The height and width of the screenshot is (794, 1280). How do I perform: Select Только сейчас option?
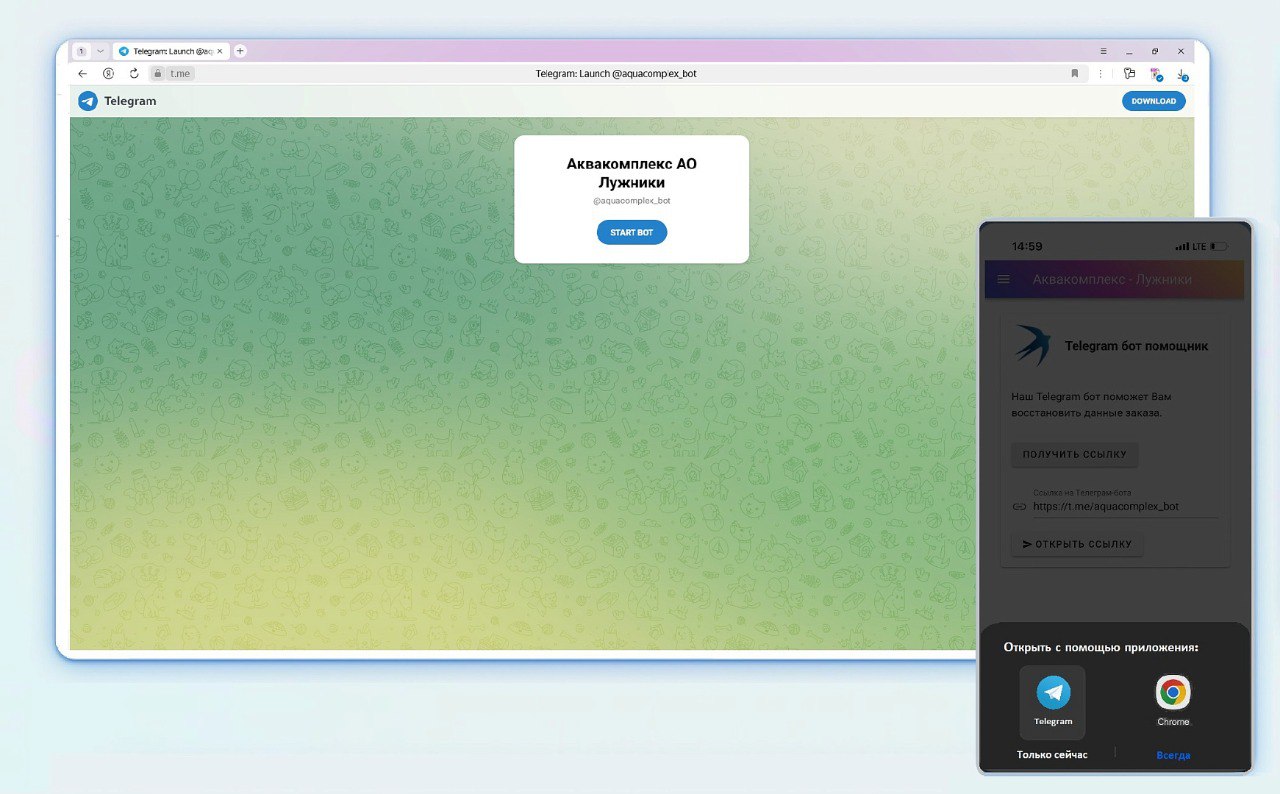(1052, 754)
